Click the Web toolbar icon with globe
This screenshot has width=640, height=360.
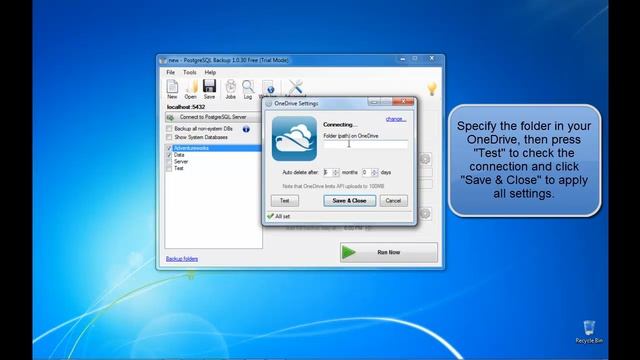coord(268,89)
